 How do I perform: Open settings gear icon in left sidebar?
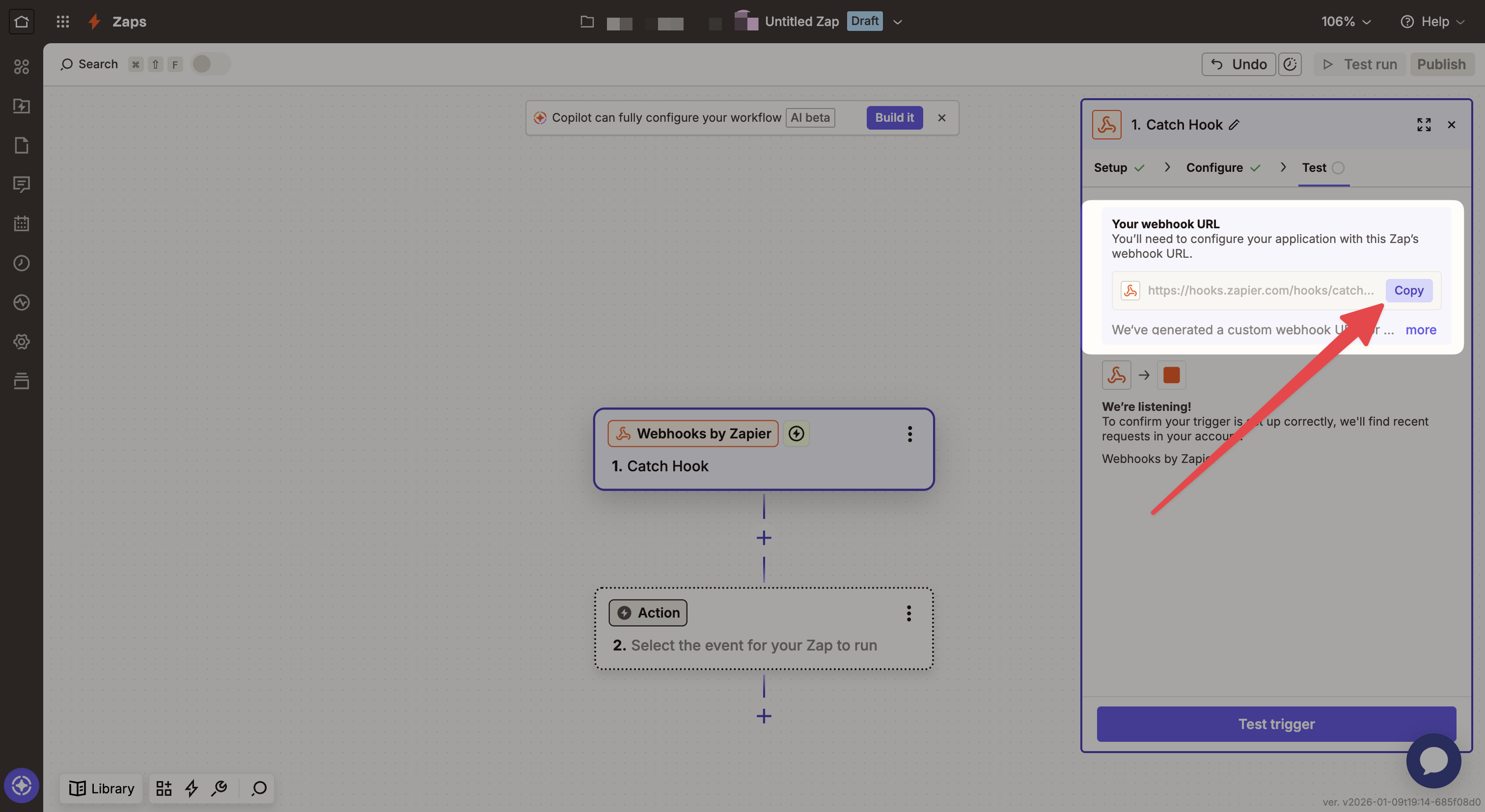[x=21, y=342]
